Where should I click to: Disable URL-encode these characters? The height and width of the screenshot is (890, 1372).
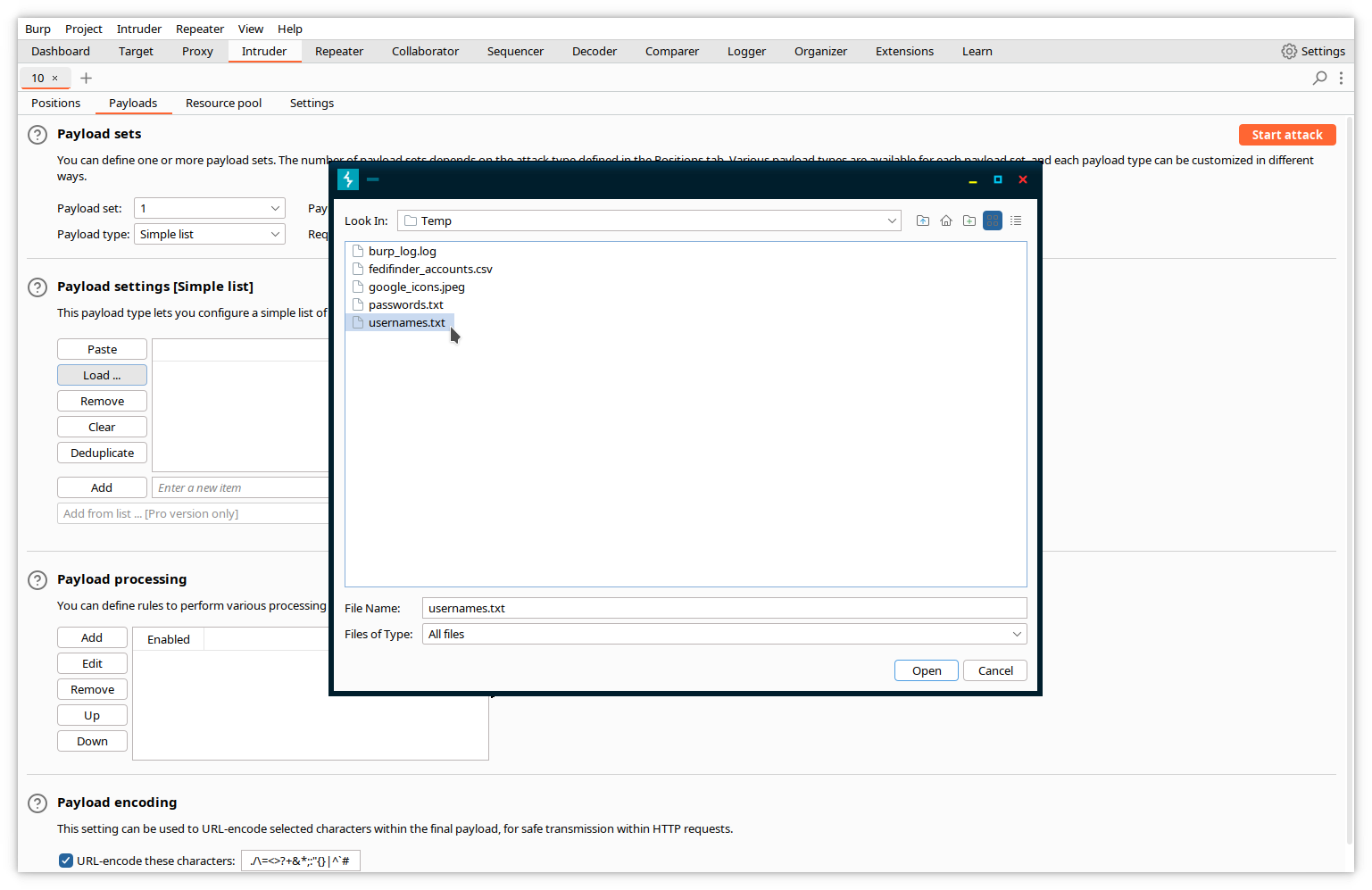point(65,860)
